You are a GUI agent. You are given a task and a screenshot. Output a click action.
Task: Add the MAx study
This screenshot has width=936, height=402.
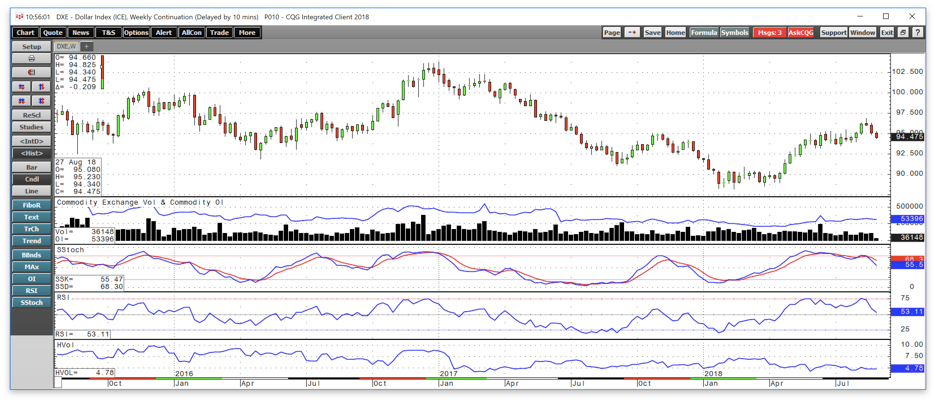click(32, 267)
